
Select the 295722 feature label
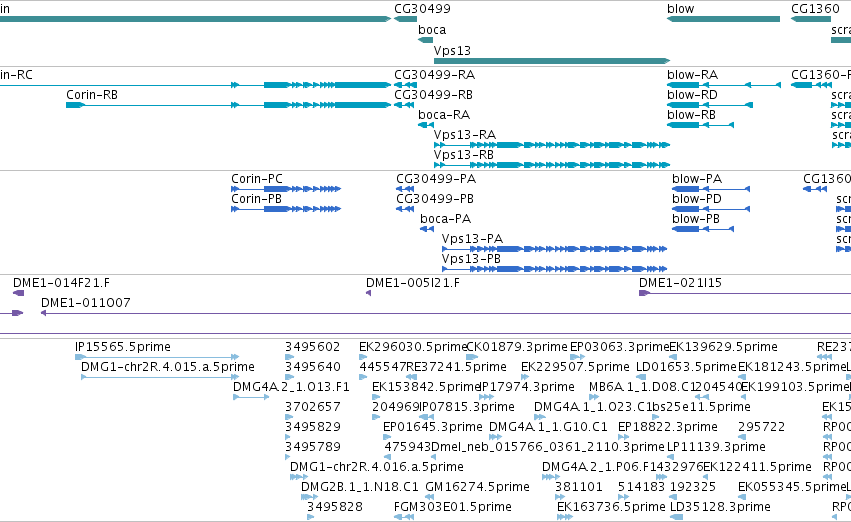(x=761, y=427)
